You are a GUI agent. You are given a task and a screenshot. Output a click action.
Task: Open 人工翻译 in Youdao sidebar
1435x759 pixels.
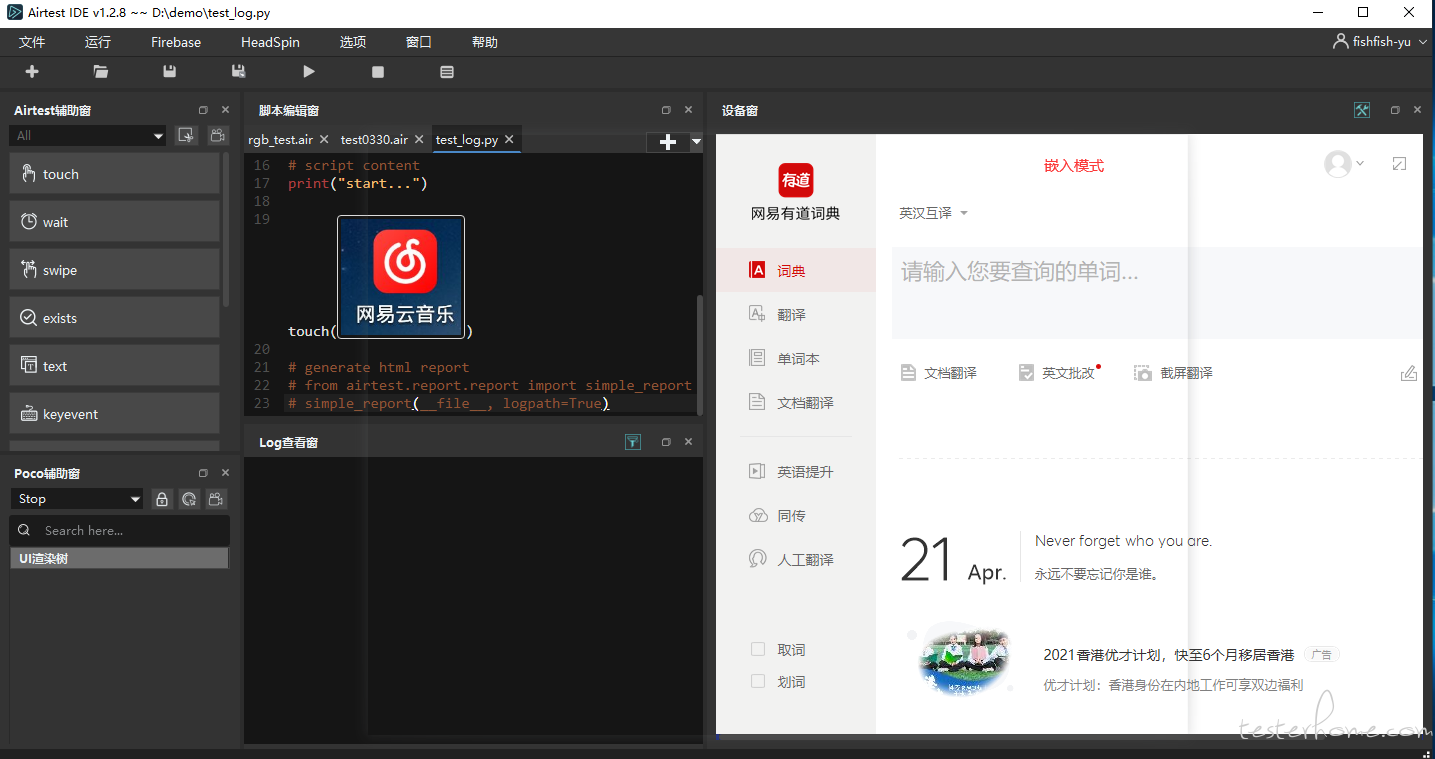click(795, 560)
